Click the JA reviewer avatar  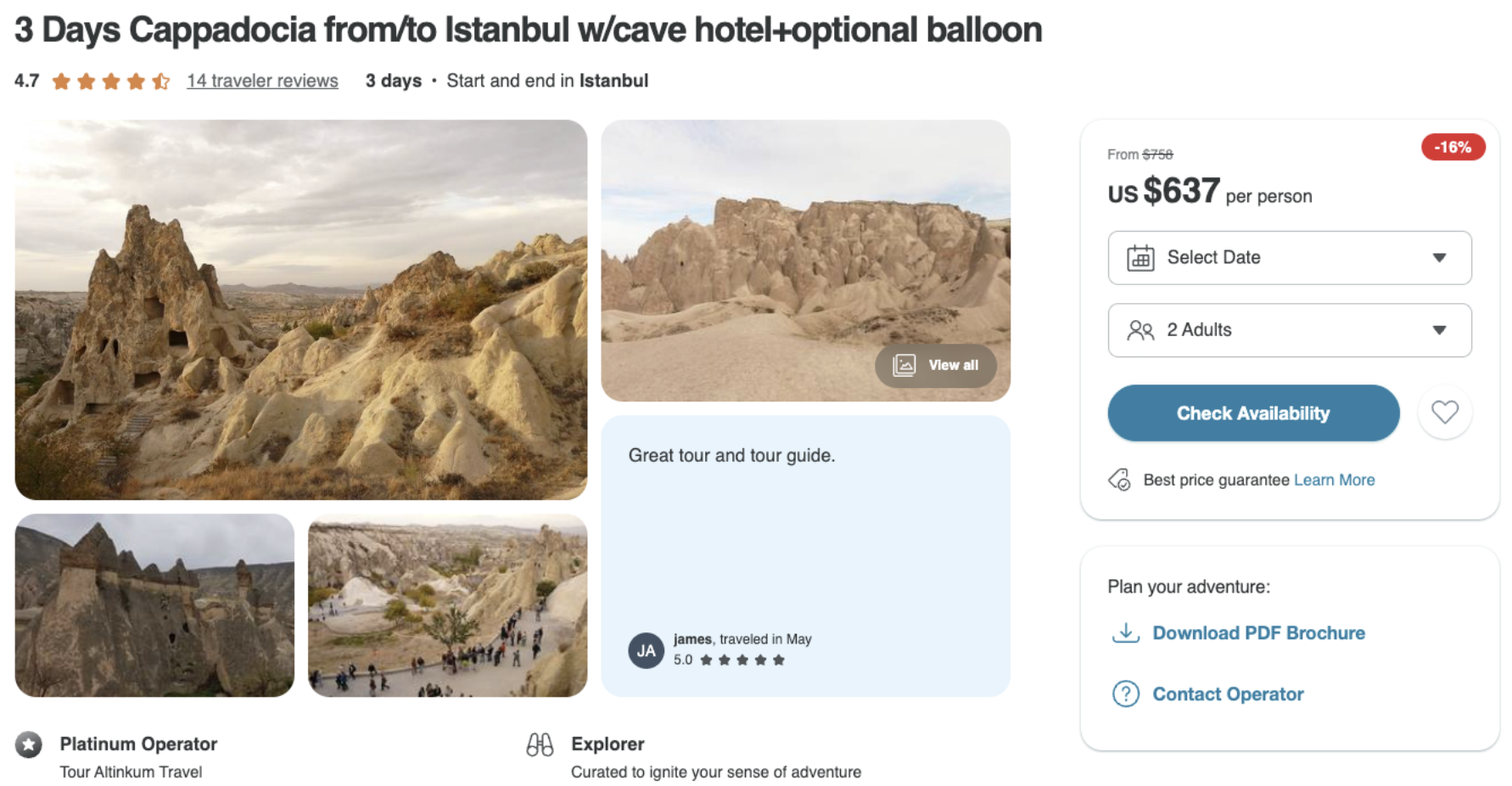tap(646, 651)
